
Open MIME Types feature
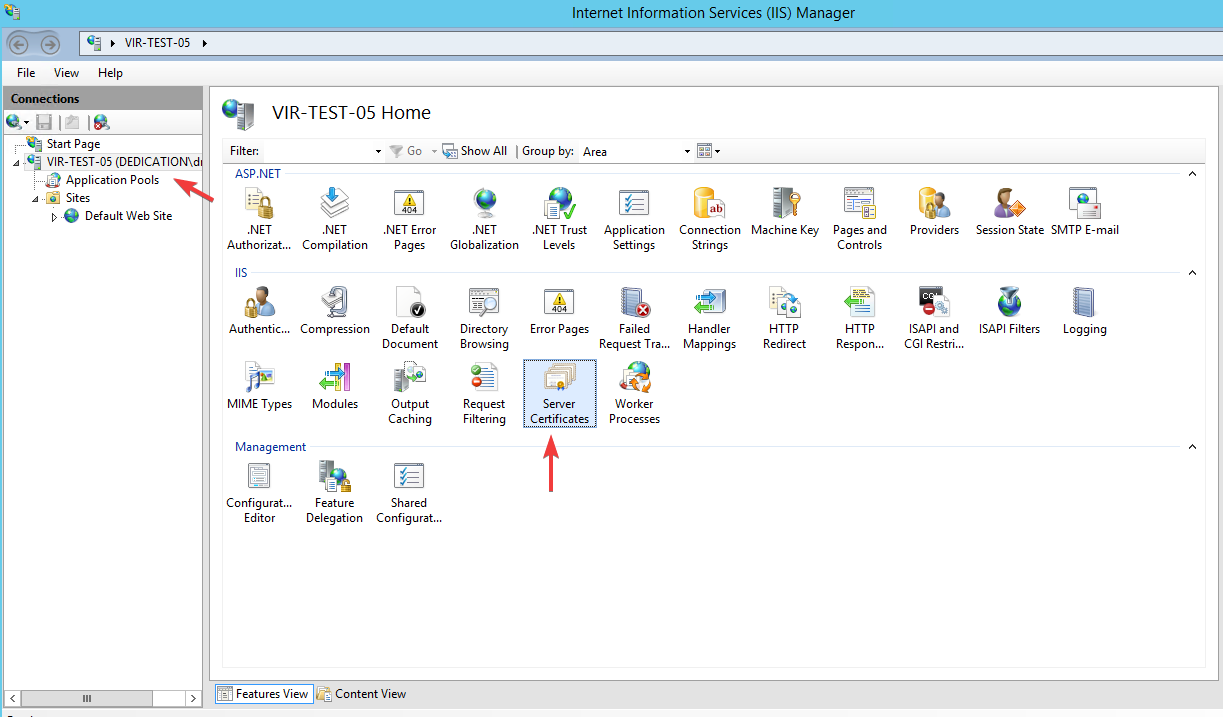(259, 387)
